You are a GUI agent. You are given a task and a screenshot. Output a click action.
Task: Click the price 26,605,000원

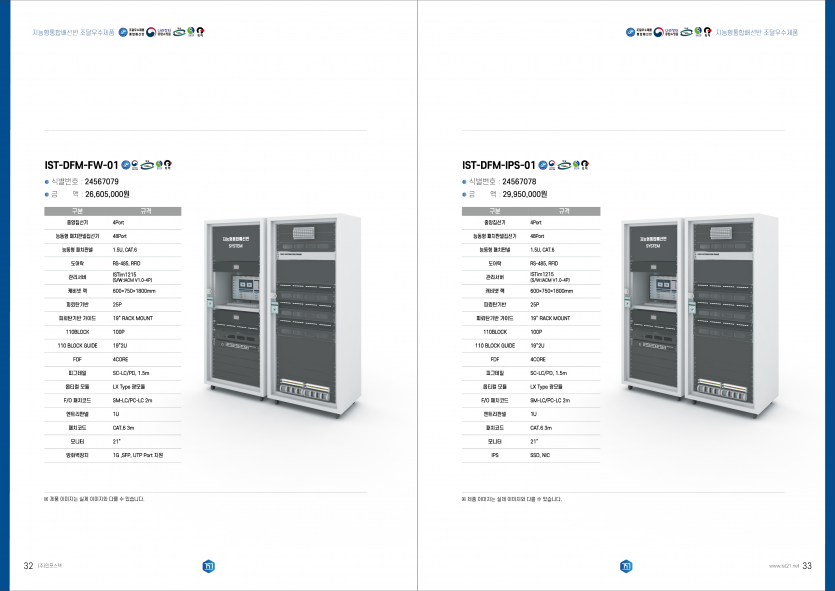coord(107,194)
